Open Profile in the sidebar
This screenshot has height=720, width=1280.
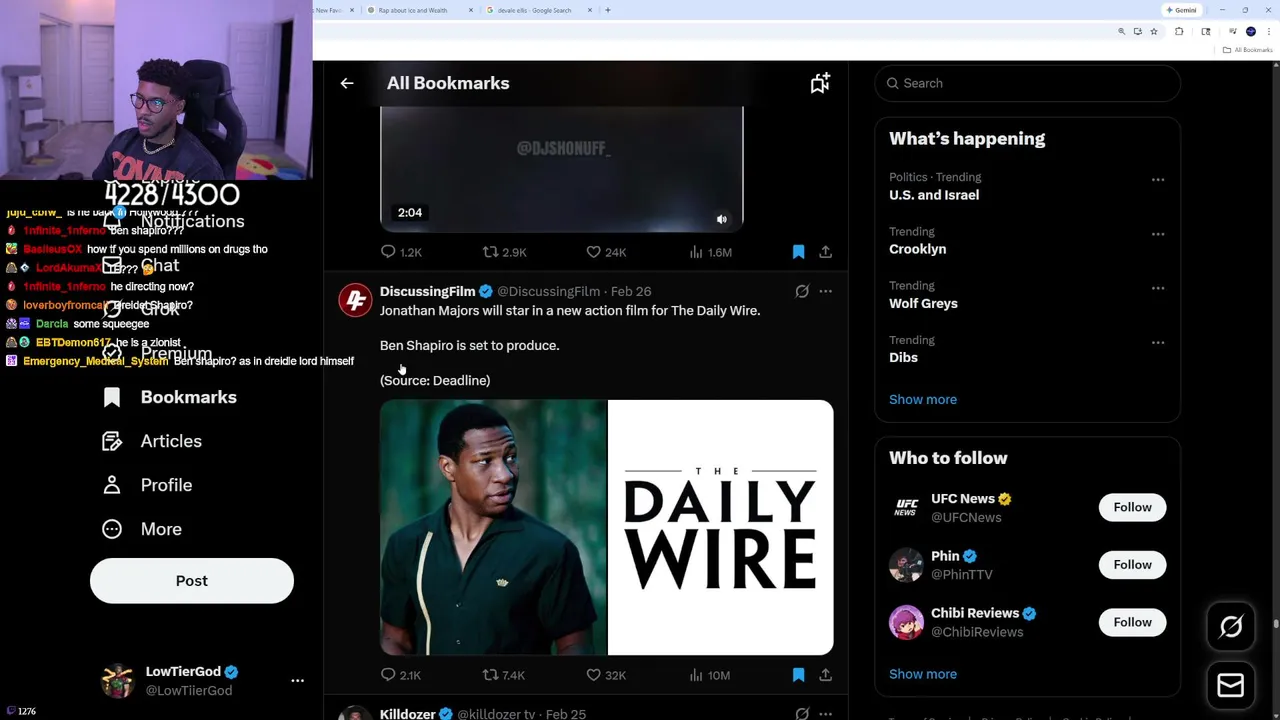coord(147,485)
